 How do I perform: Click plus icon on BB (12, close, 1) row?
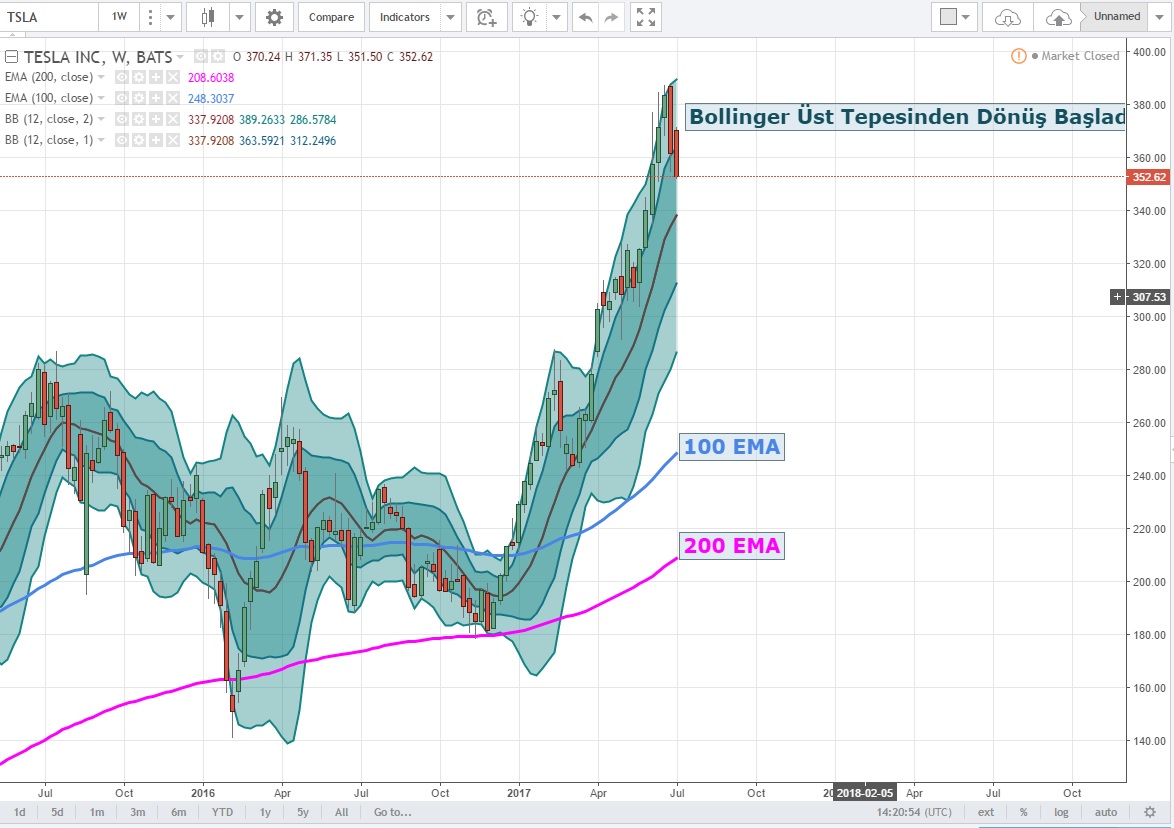[156, 140]
